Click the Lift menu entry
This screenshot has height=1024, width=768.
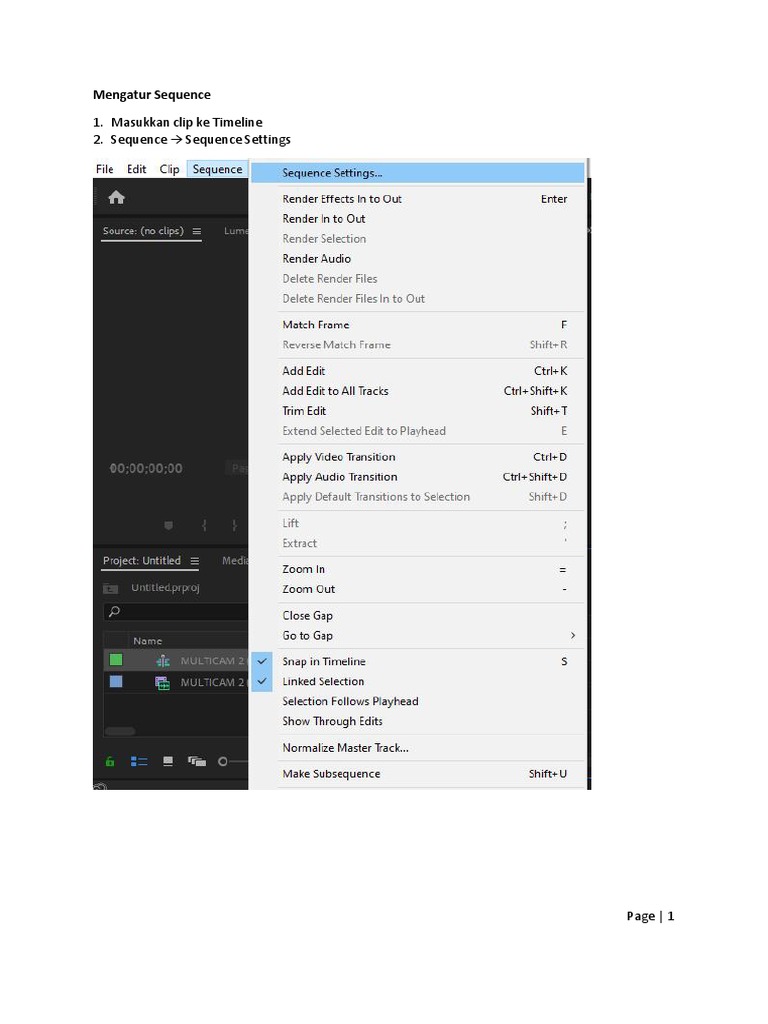(x=418, y=524)
